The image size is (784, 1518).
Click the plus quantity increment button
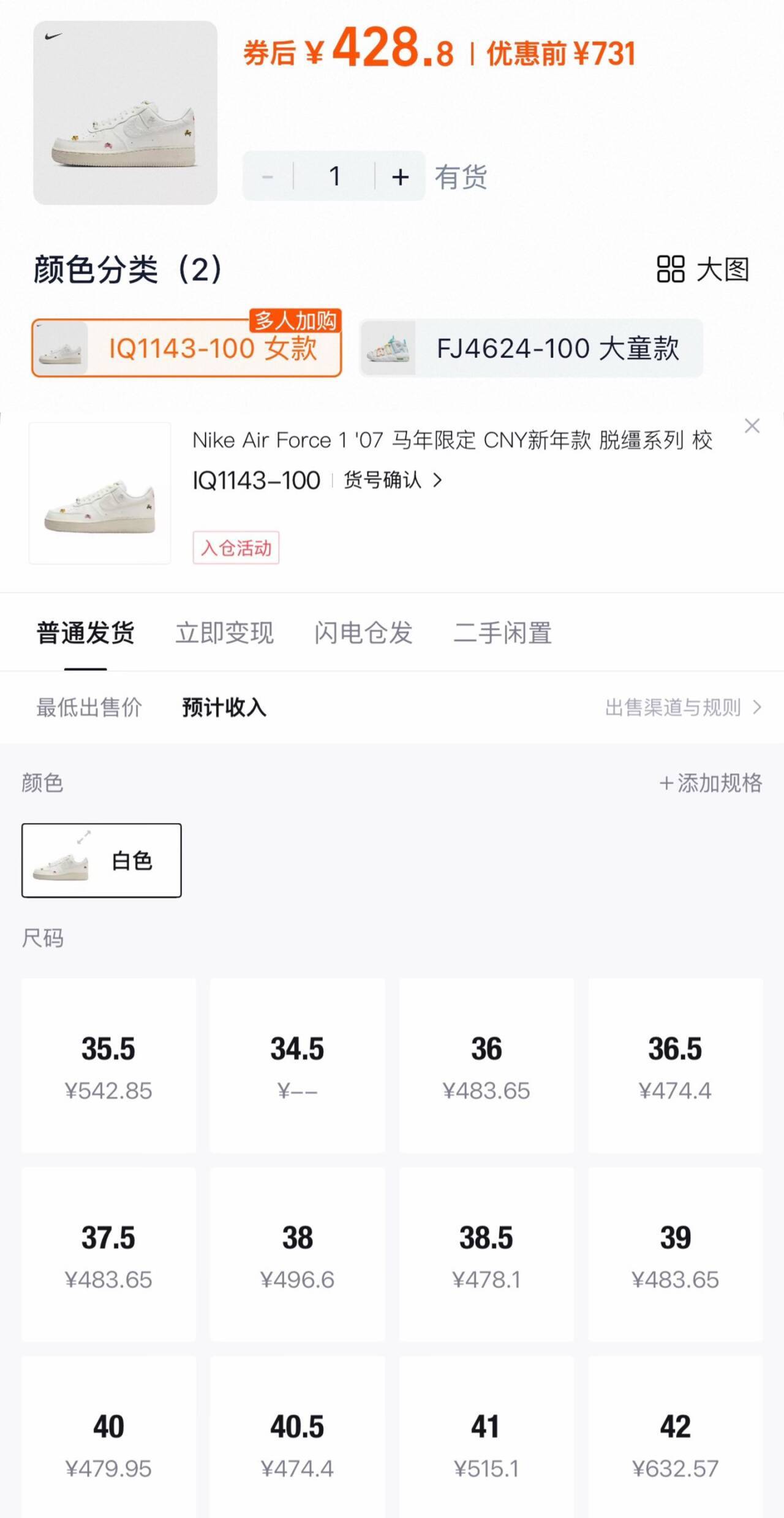coord(400,177)
